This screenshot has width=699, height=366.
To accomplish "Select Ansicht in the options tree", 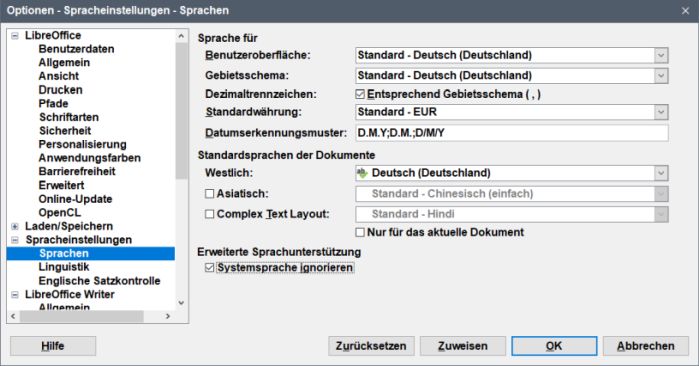I will pos(58,76).
